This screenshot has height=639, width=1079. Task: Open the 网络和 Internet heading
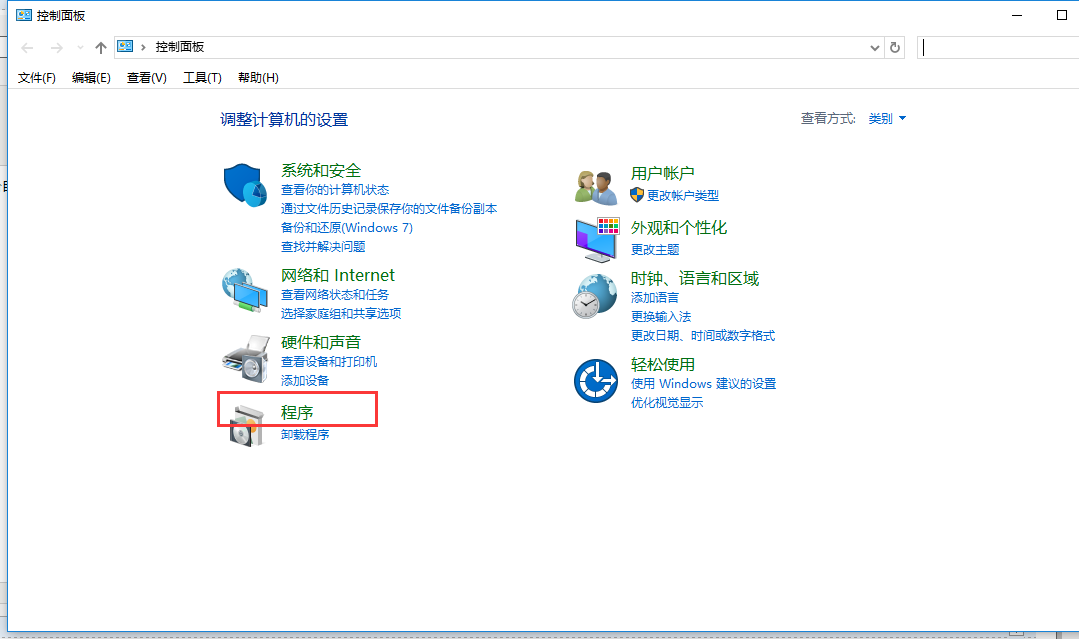pyautogui.click(x=338, y=275)
